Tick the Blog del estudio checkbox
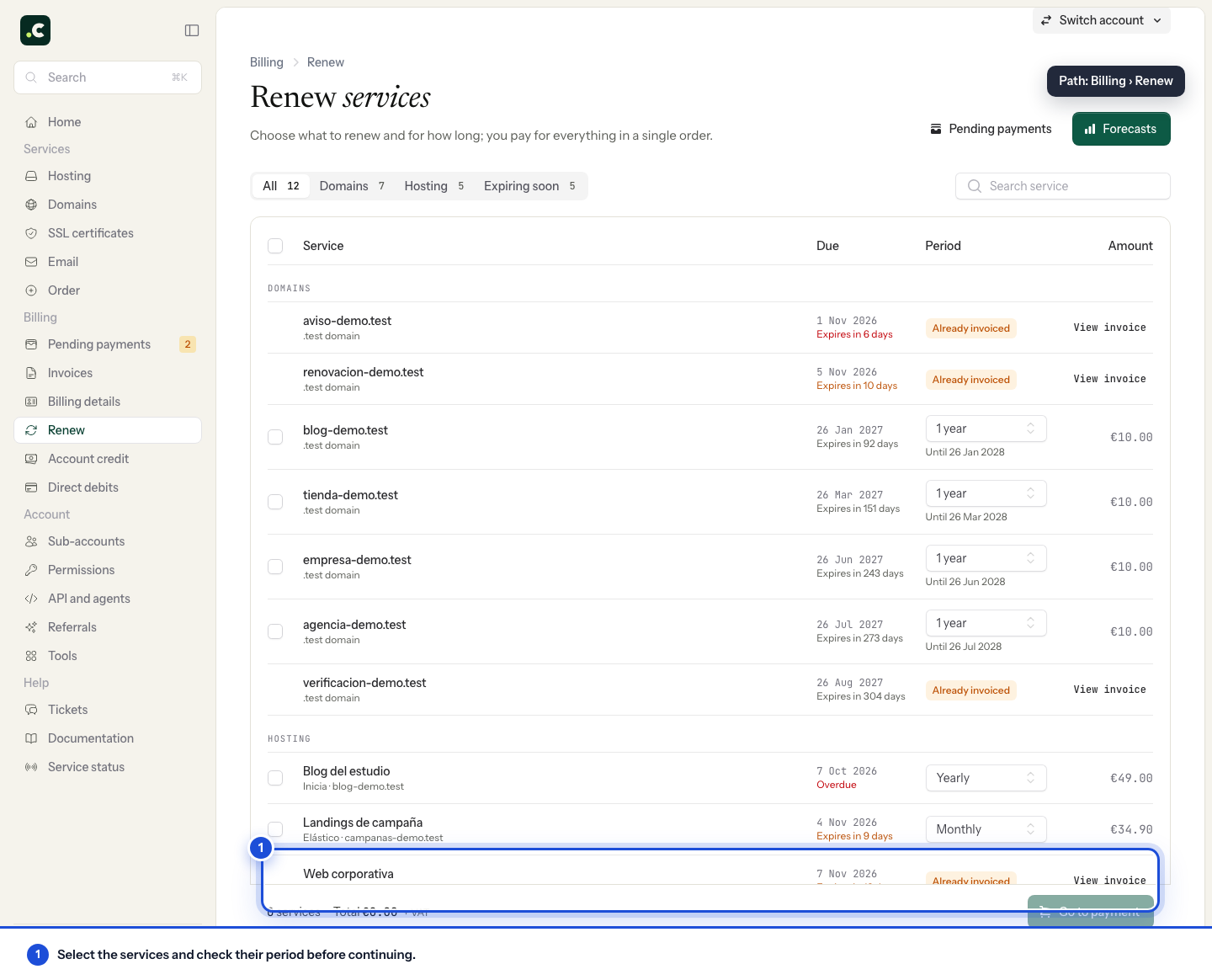The height and width of the screenshot is (980, 1212). pyautogui.click(x=275, y=778)
